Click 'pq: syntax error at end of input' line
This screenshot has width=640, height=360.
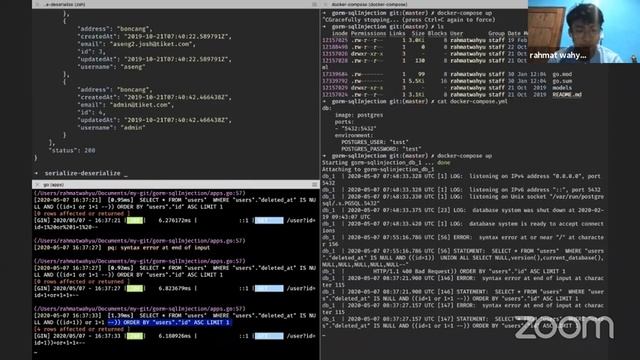122,248
